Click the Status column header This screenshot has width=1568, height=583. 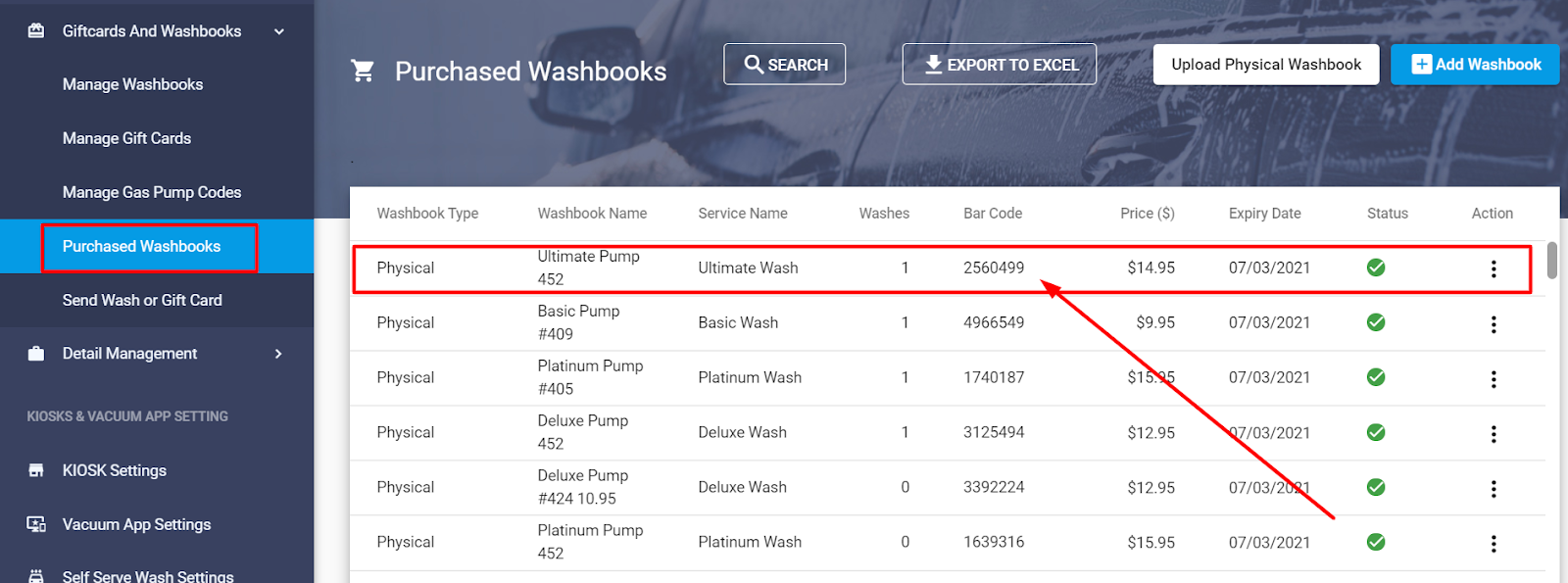[x=1388, y=213]
